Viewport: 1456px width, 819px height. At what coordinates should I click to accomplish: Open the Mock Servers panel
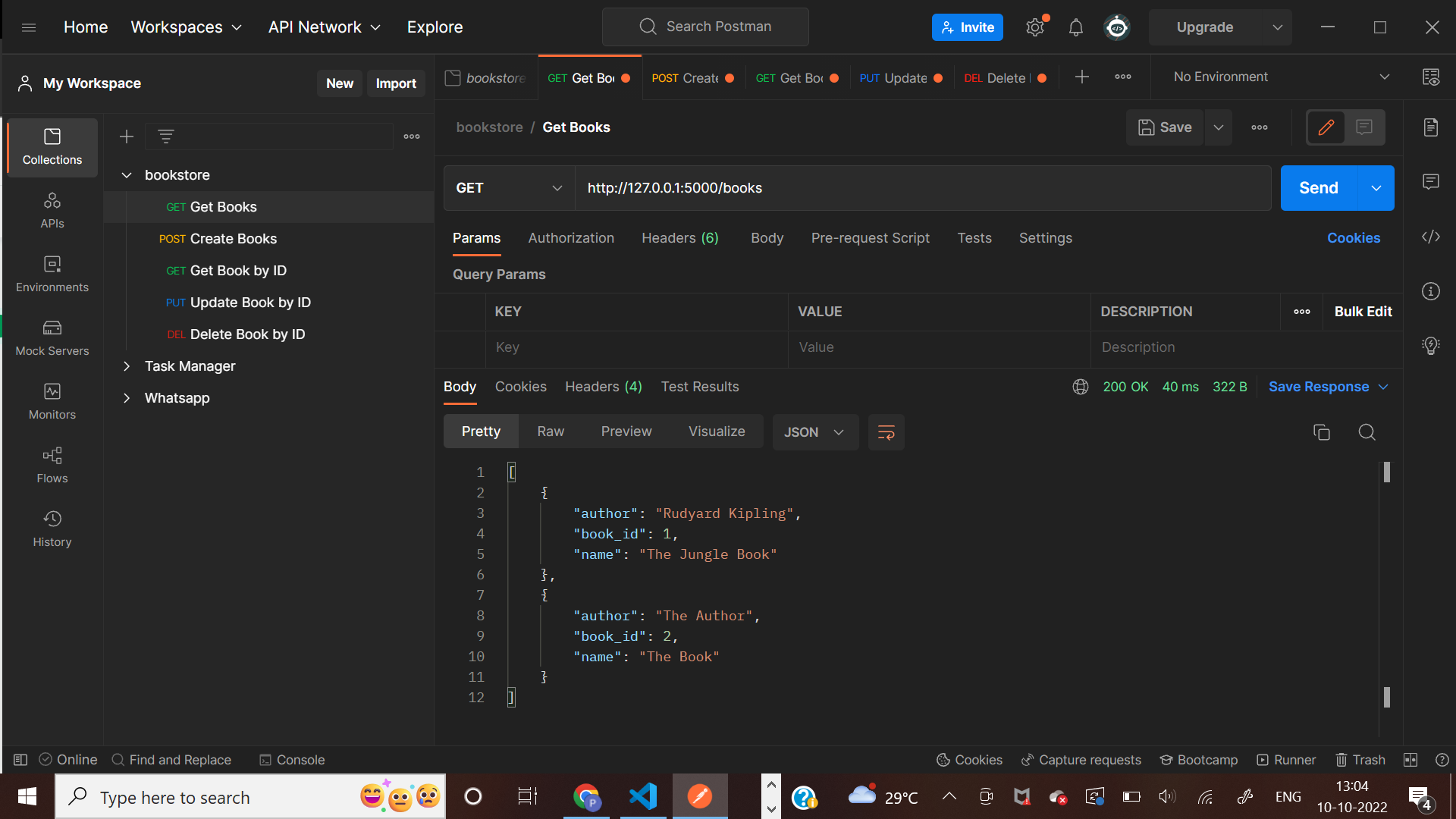pyautogui.click(x=52, y=337)
